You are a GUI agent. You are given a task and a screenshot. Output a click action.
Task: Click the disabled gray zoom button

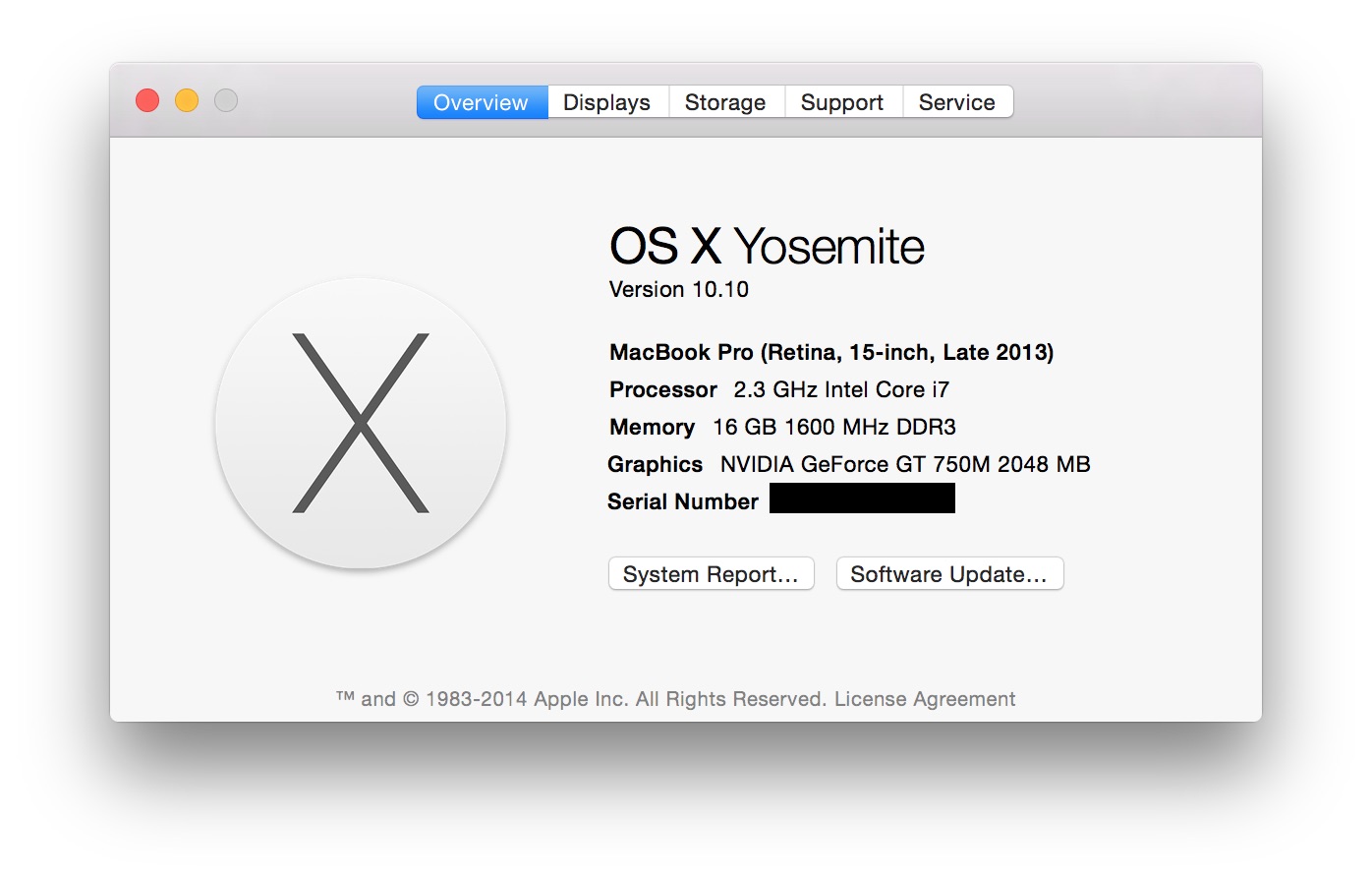(x=226, y=100)
